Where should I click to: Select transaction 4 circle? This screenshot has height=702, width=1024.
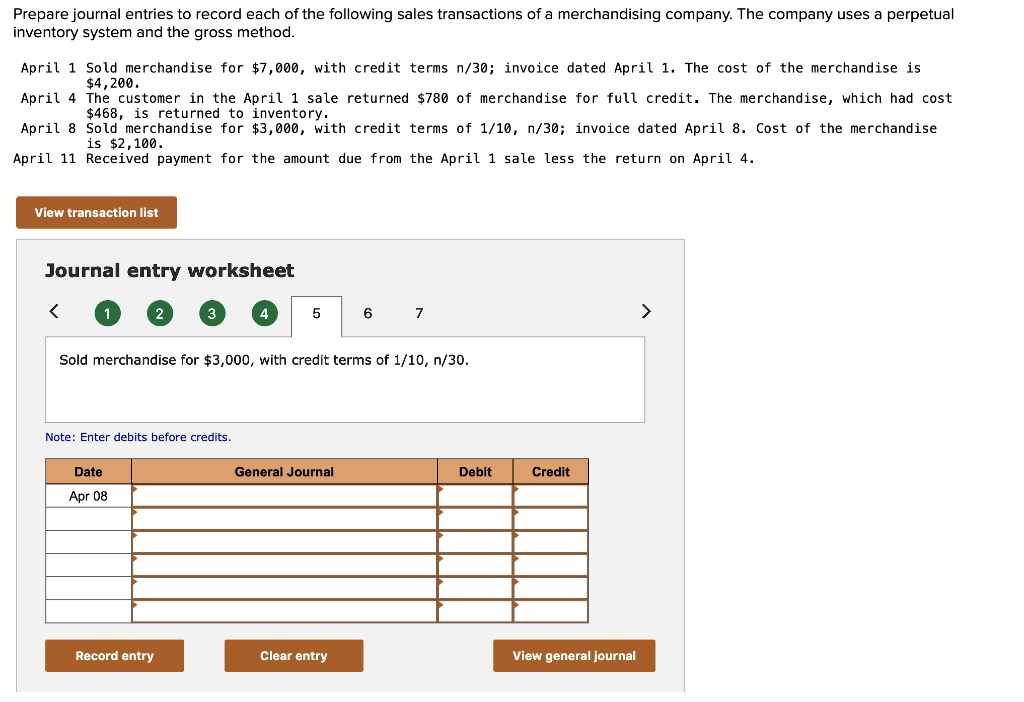coord(264,313)
